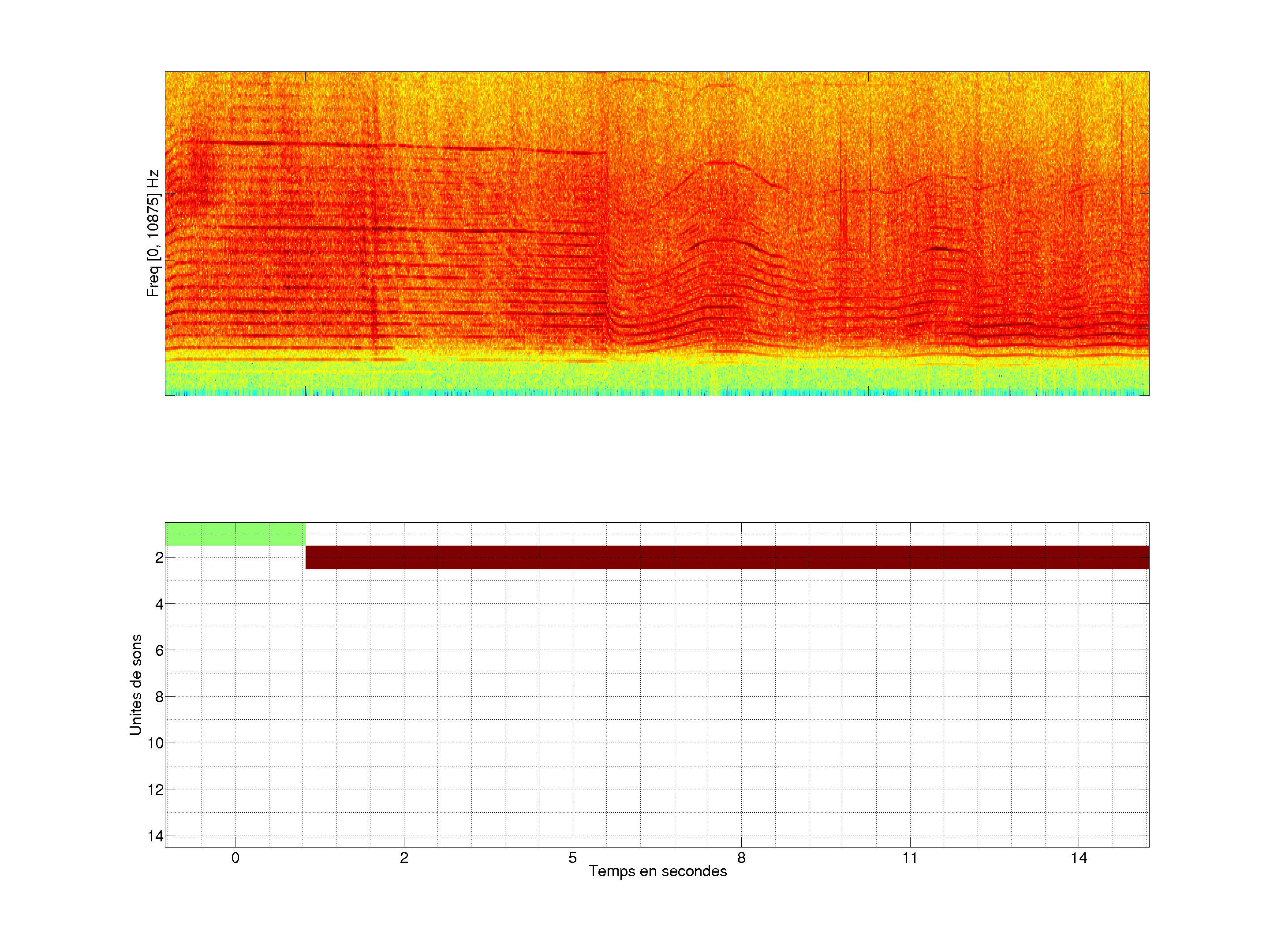
Task: Select x-axis tick label 8
Action: [x=741, y=858]
